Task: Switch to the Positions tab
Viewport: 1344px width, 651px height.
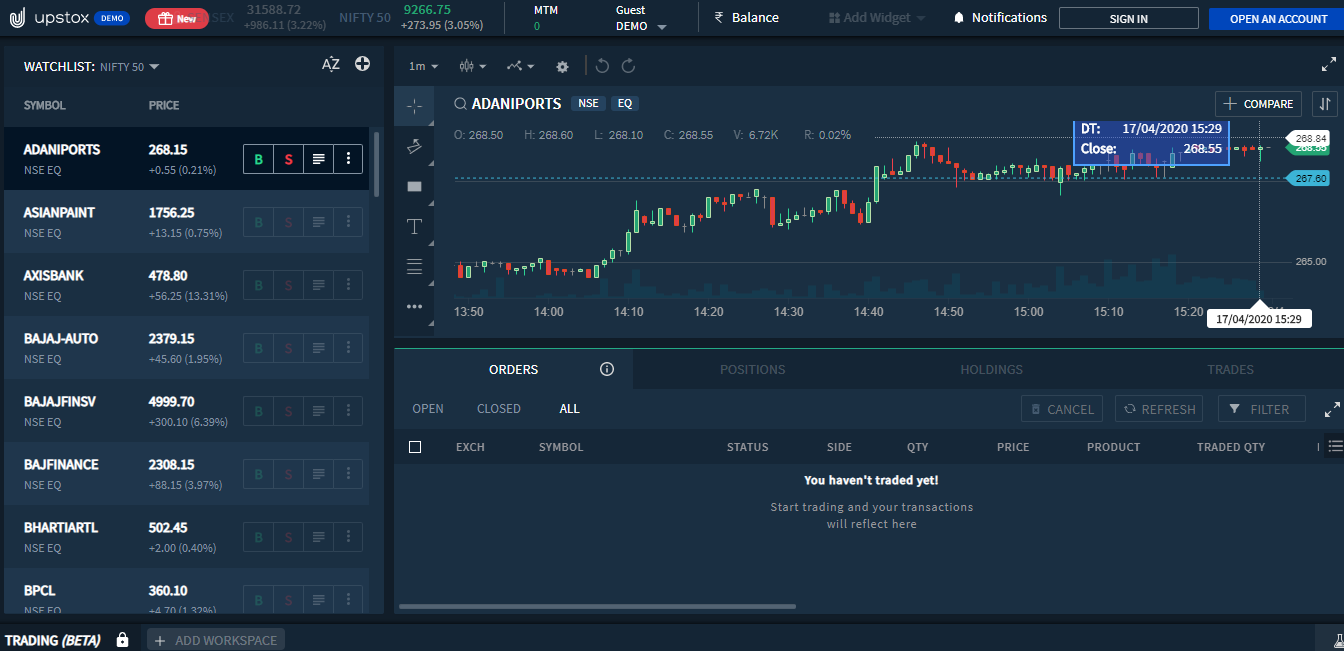Action: pos(752,369)
